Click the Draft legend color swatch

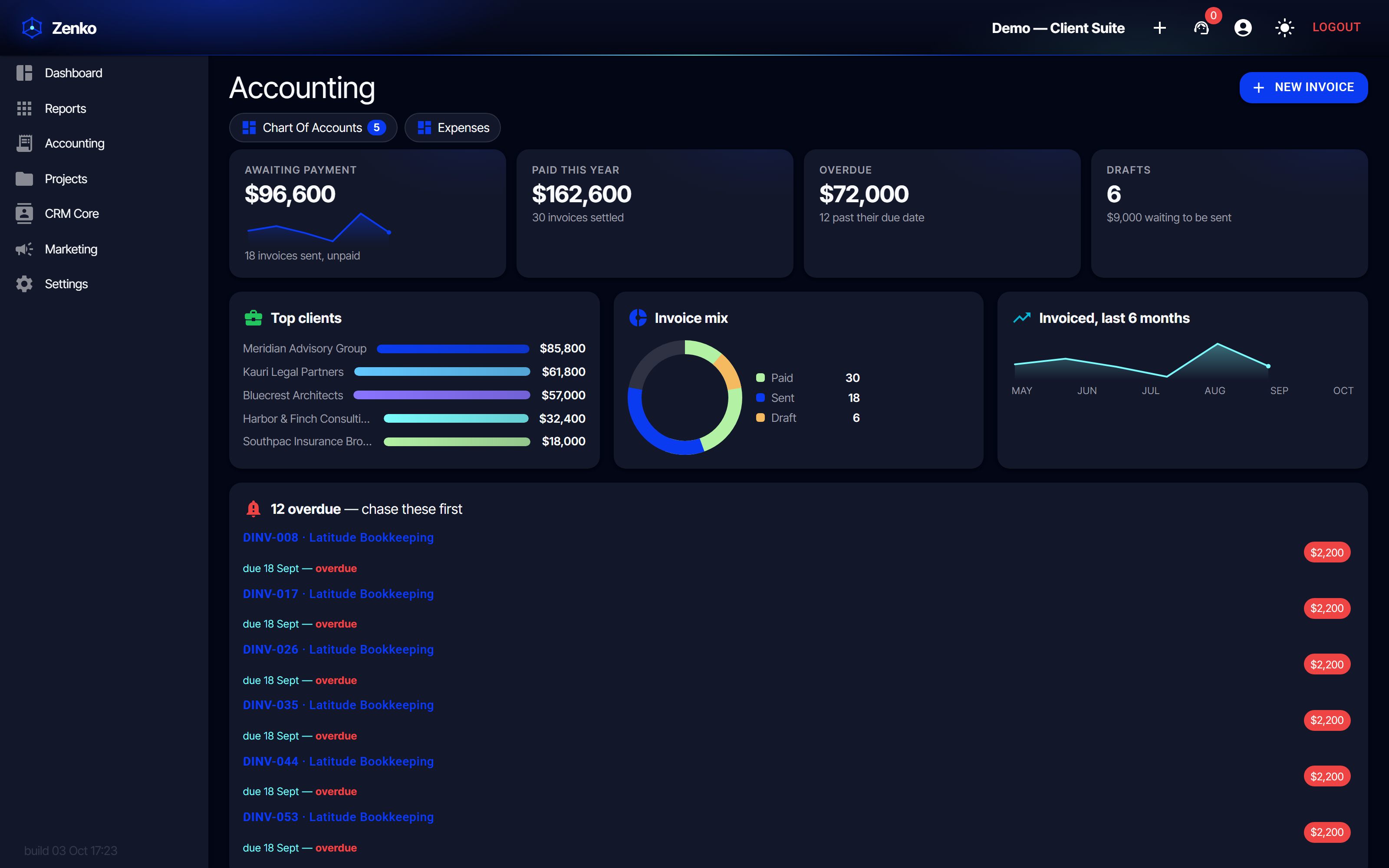(760, 418)
